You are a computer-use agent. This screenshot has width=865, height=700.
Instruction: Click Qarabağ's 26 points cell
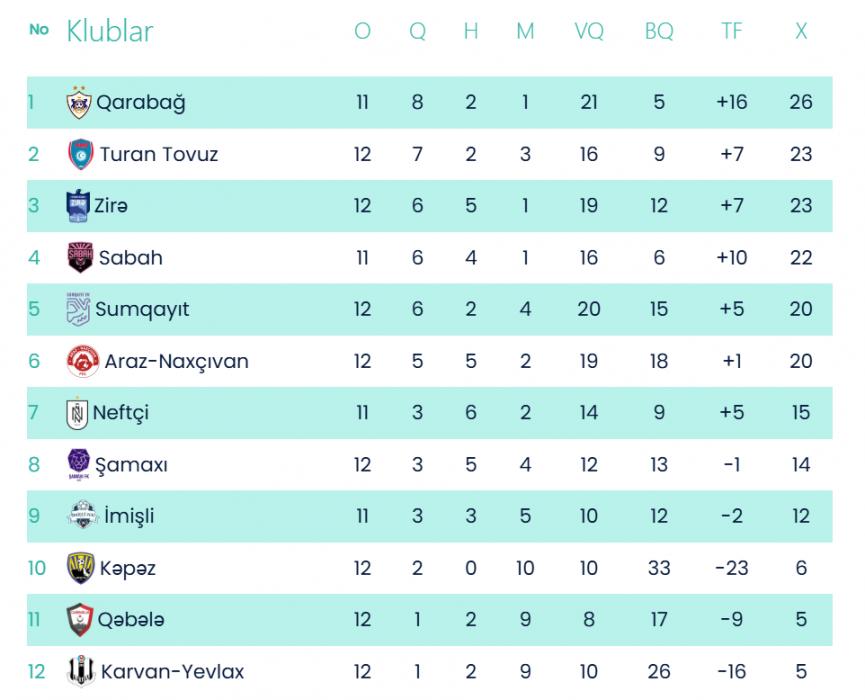800,102
